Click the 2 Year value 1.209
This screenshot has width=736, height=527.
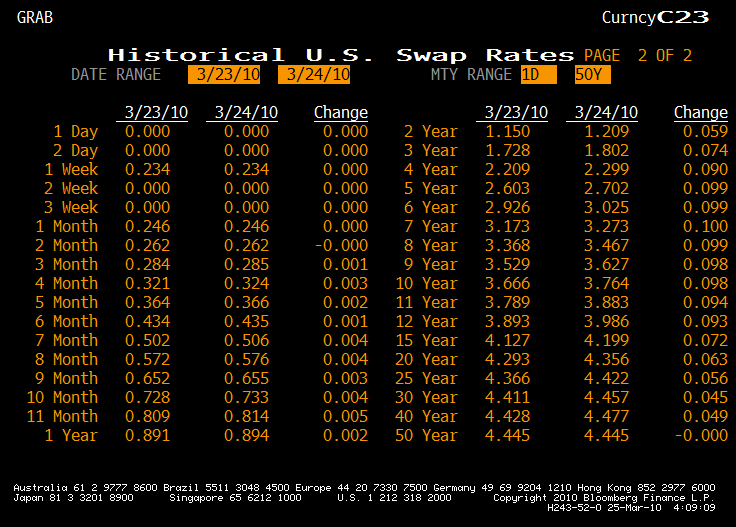(x=606, y=132)
